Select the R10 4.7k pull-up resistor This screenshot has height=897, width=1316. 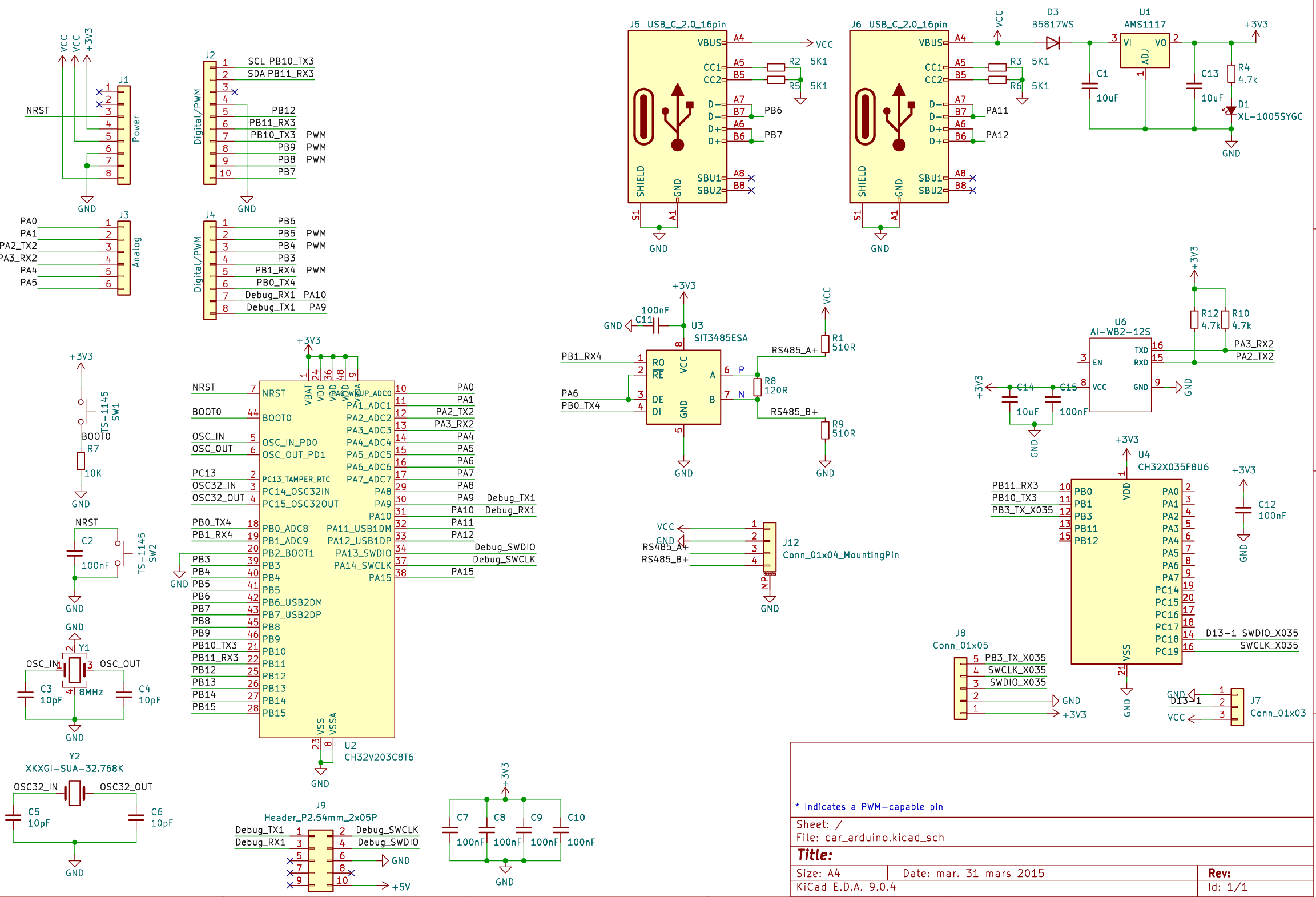[x=1225, y=319]
